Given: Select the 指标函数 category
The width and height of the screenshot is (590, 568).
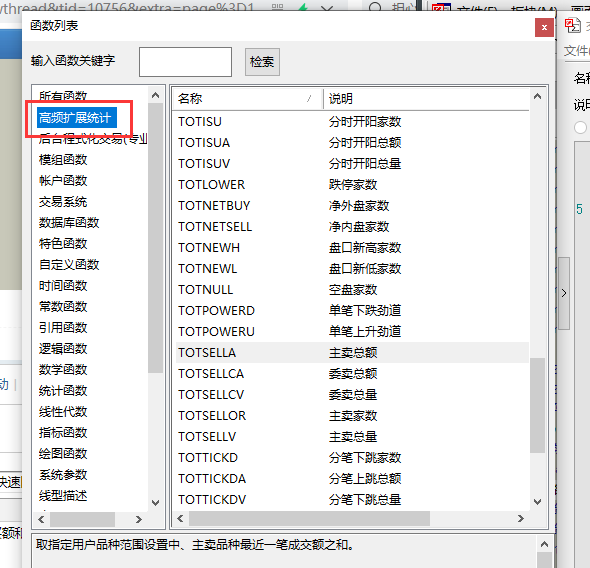Looking at the screenshot, I should tap(63, 433).
